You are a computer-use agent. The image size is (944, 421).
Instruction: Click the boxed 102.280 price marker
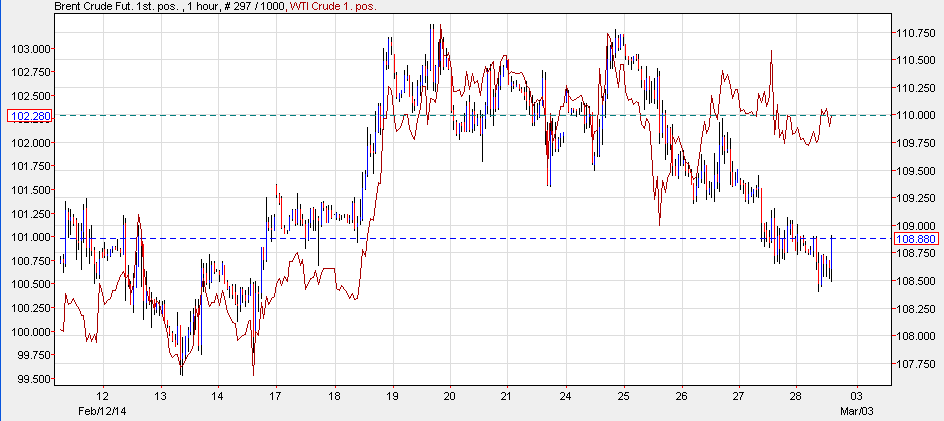(x=30, y=116)
